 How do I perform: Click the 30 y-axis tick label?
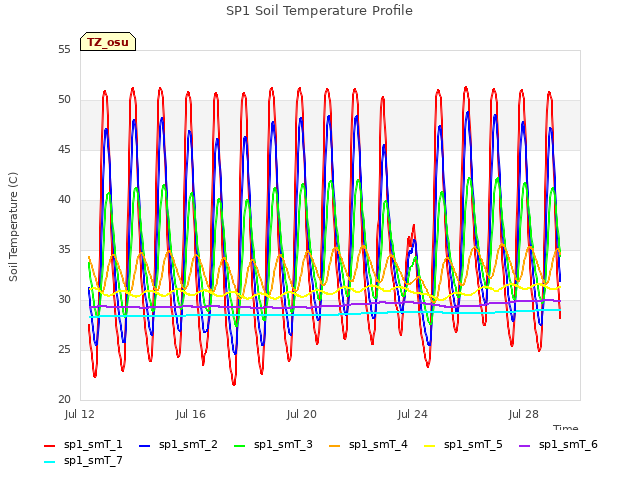pyautogui.click(x=64, y=300)
